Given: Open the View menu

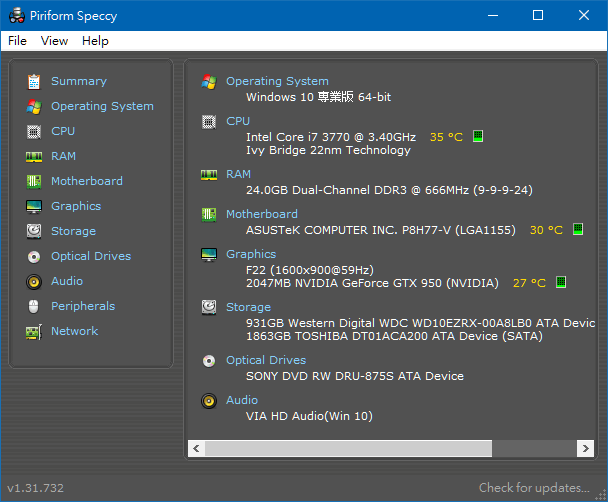Looking at the screenshot, I should 54,41.
